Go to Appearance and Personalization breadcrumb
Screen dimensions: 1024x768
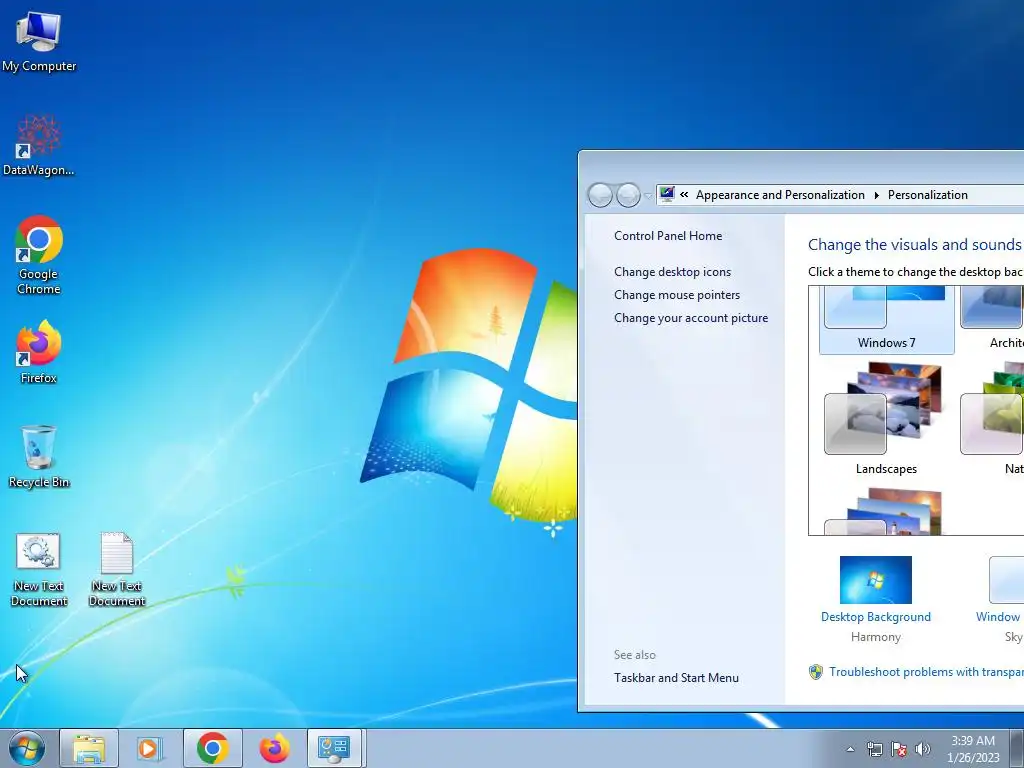(x=780, y=195)
